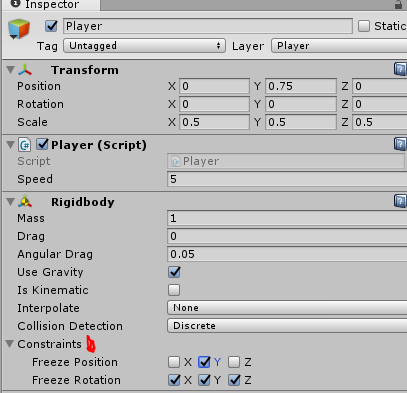The image size is (407, 393).
Task: Uncheck Freeze Rotation X
Action: click(174, 380)
